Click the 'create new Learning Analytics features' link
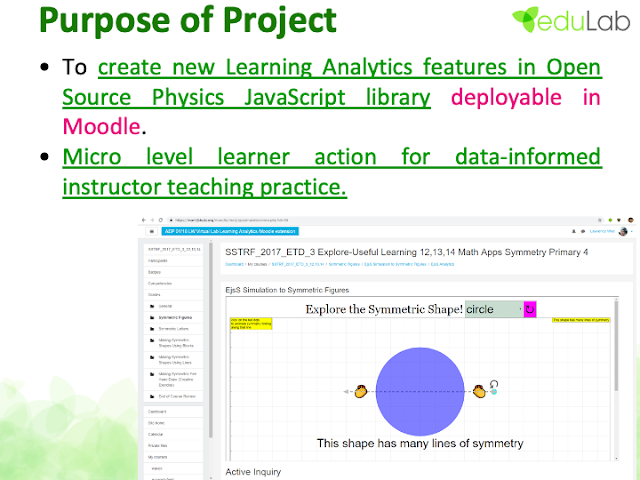640x480 pixels. point(257,67)
